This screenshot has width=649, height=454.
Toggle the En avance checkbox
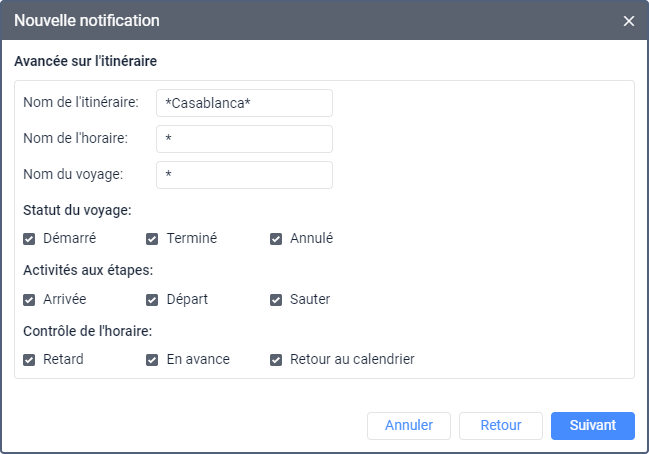(153, 359)
